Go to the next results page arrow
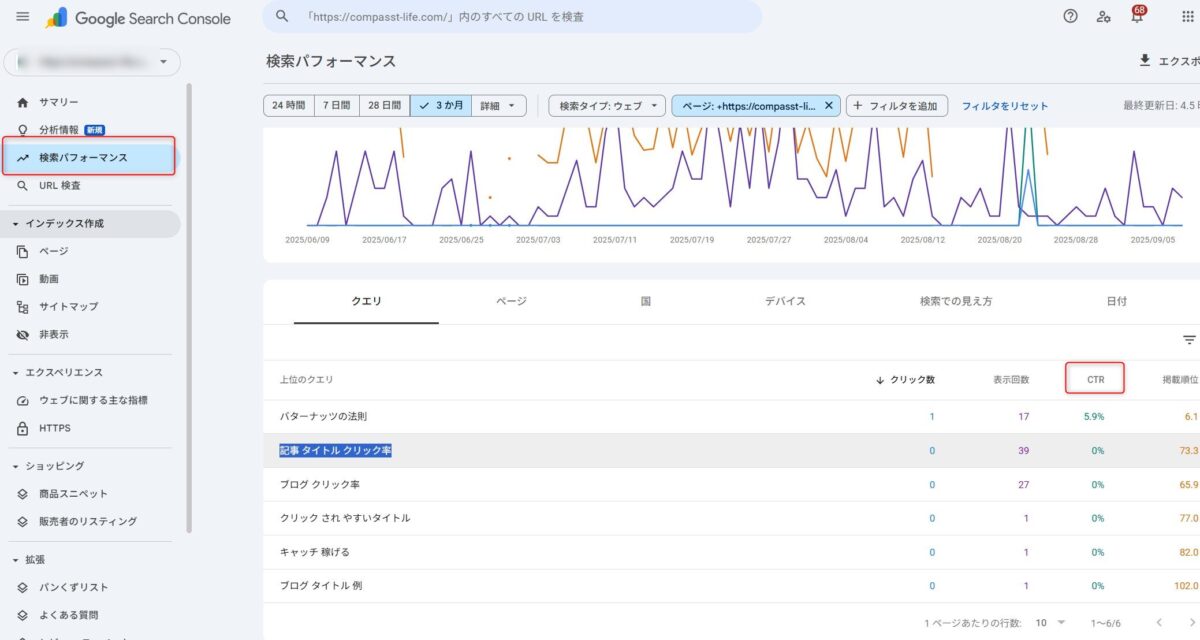This screenshot has width=1200, height=640. (x=1189, y=622)
